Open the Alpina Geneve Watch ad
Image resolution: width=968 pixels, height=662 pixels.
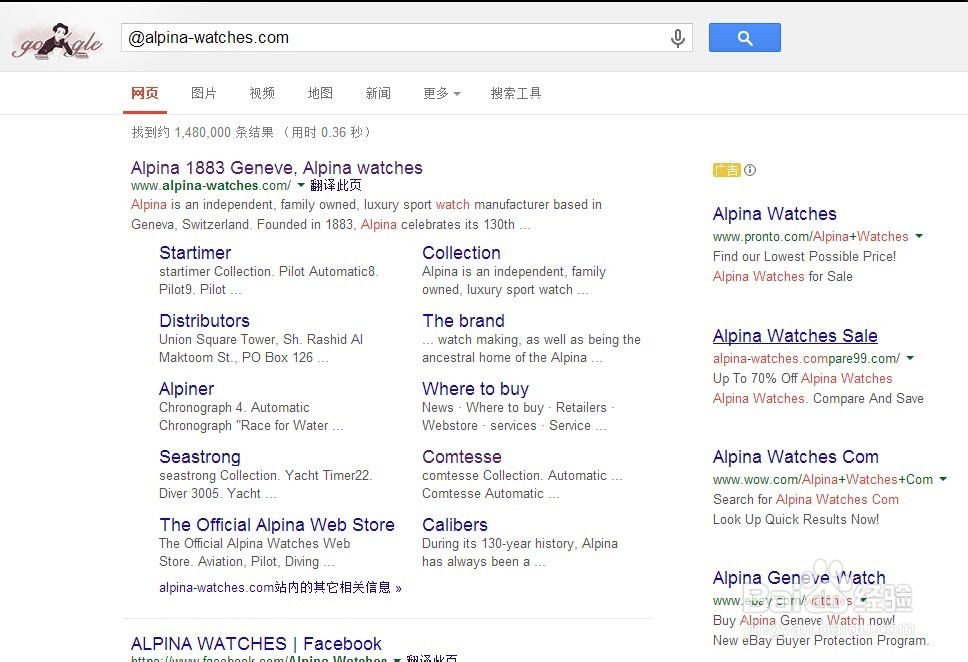coord(799,577)
